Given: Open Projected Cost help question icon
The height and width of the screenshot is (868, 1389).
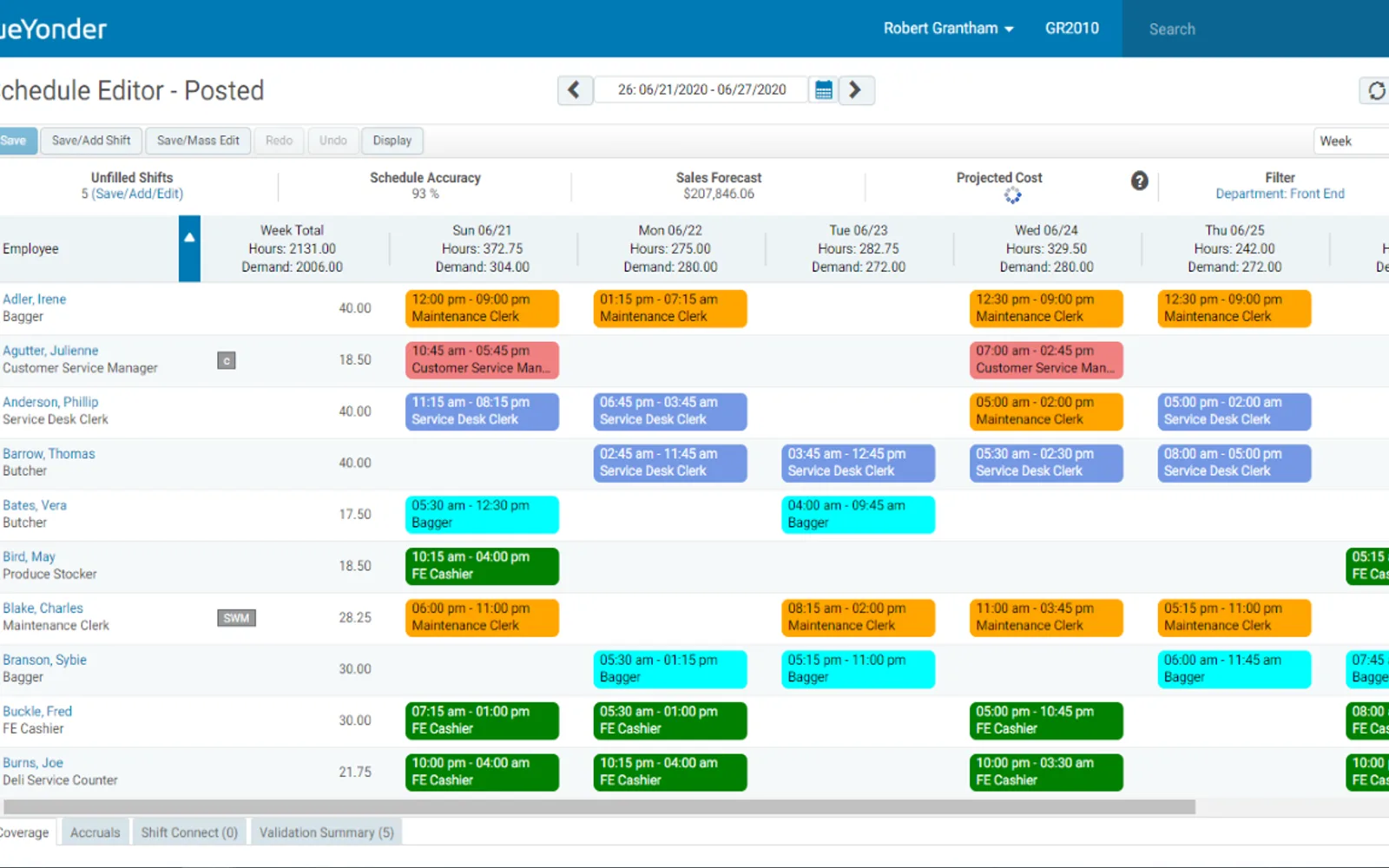Looking at the screenshot, I should (x=1139, y=181).
